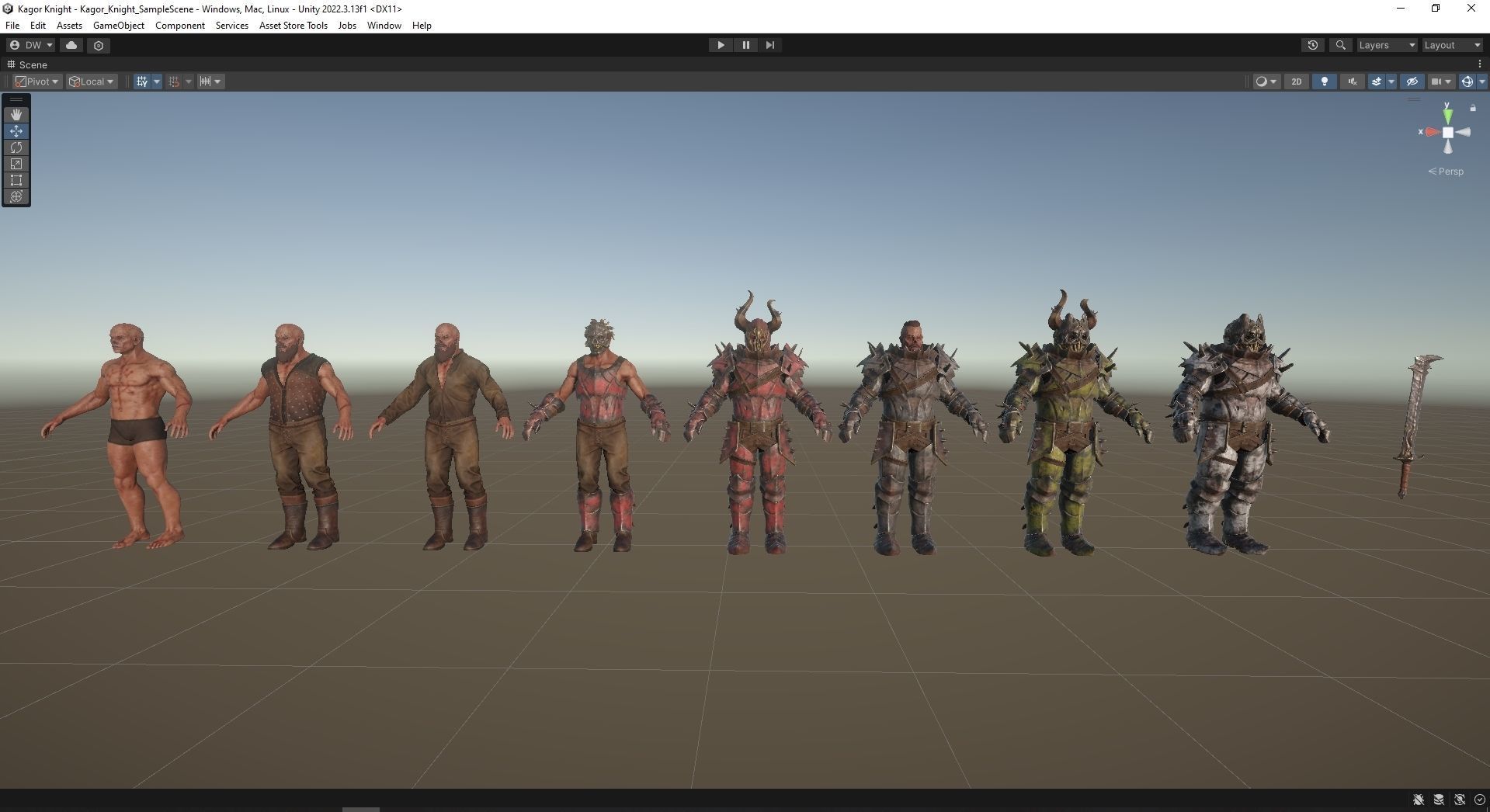The image size is (1490, 812).
Task: Toggle scene audio mute button
Action: click(x=1353, y=82)
